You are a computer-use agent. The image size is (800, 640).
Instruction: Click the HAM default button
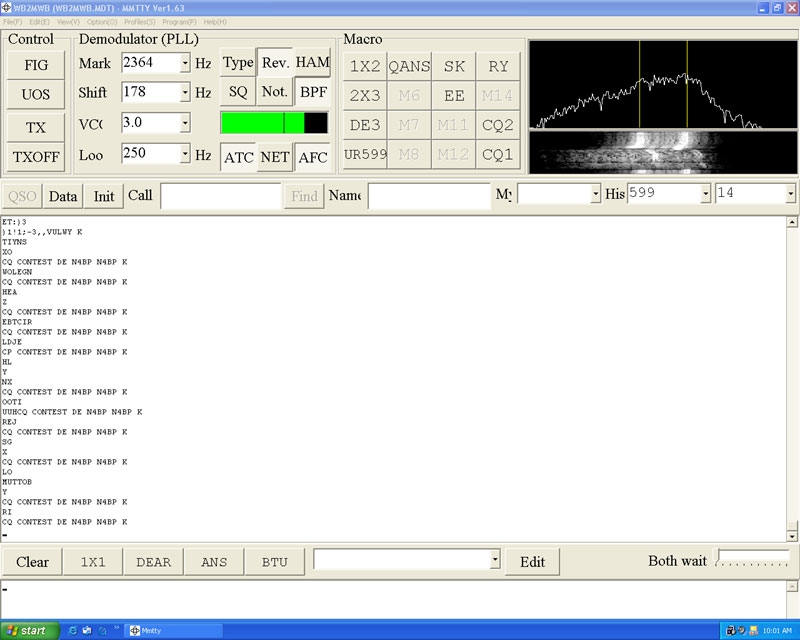tap(312, 62)
